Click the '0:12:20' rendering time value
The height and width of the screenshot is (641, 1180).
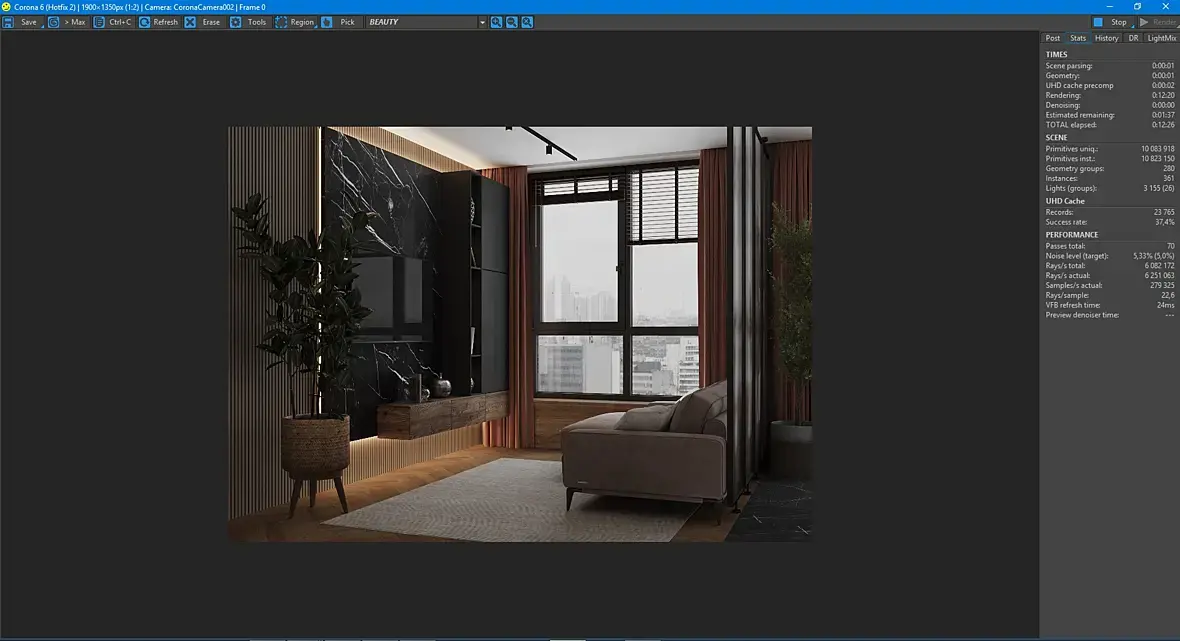1163,96
